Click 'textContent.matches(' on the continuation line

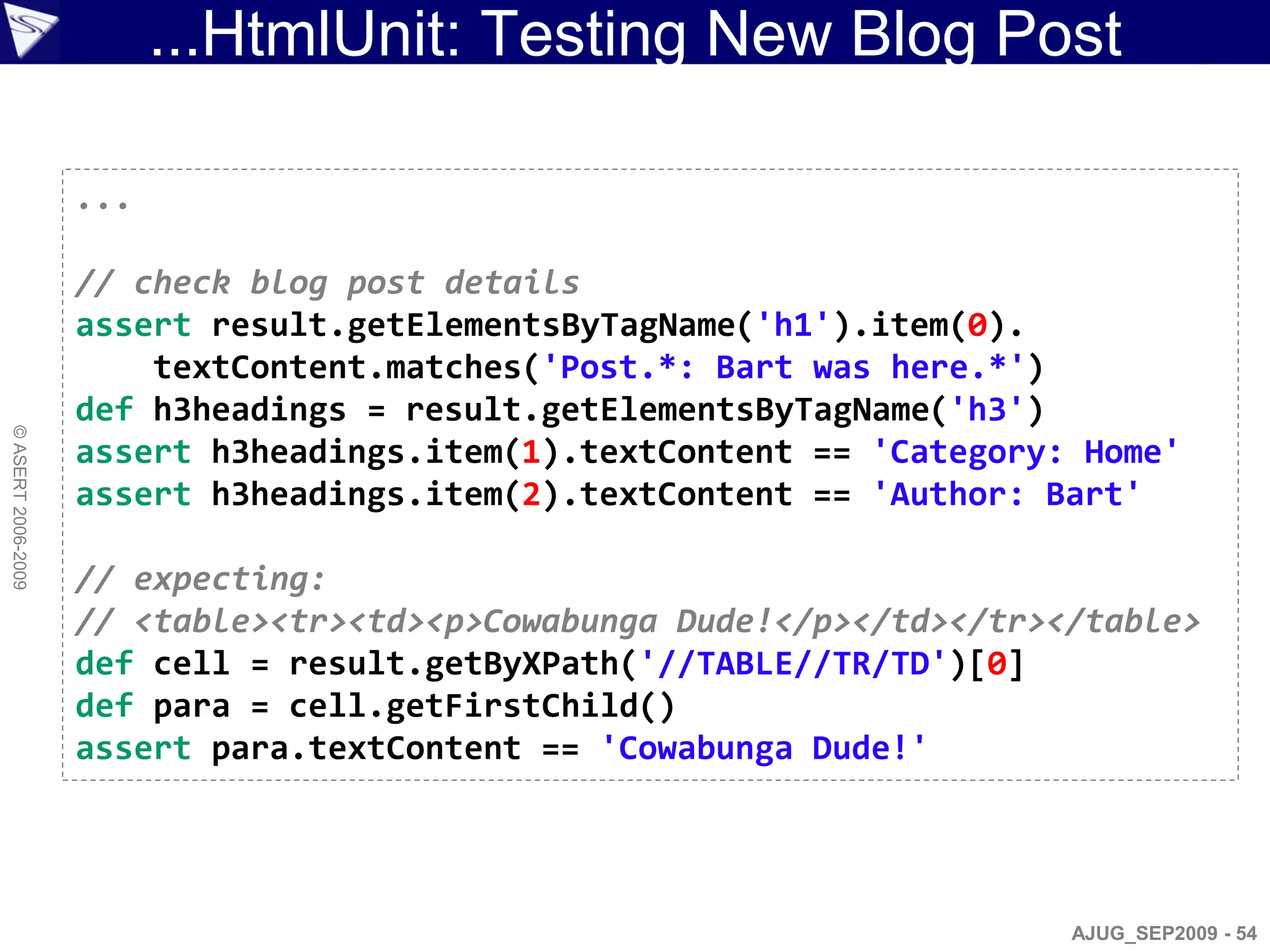[x=347, y=368]
